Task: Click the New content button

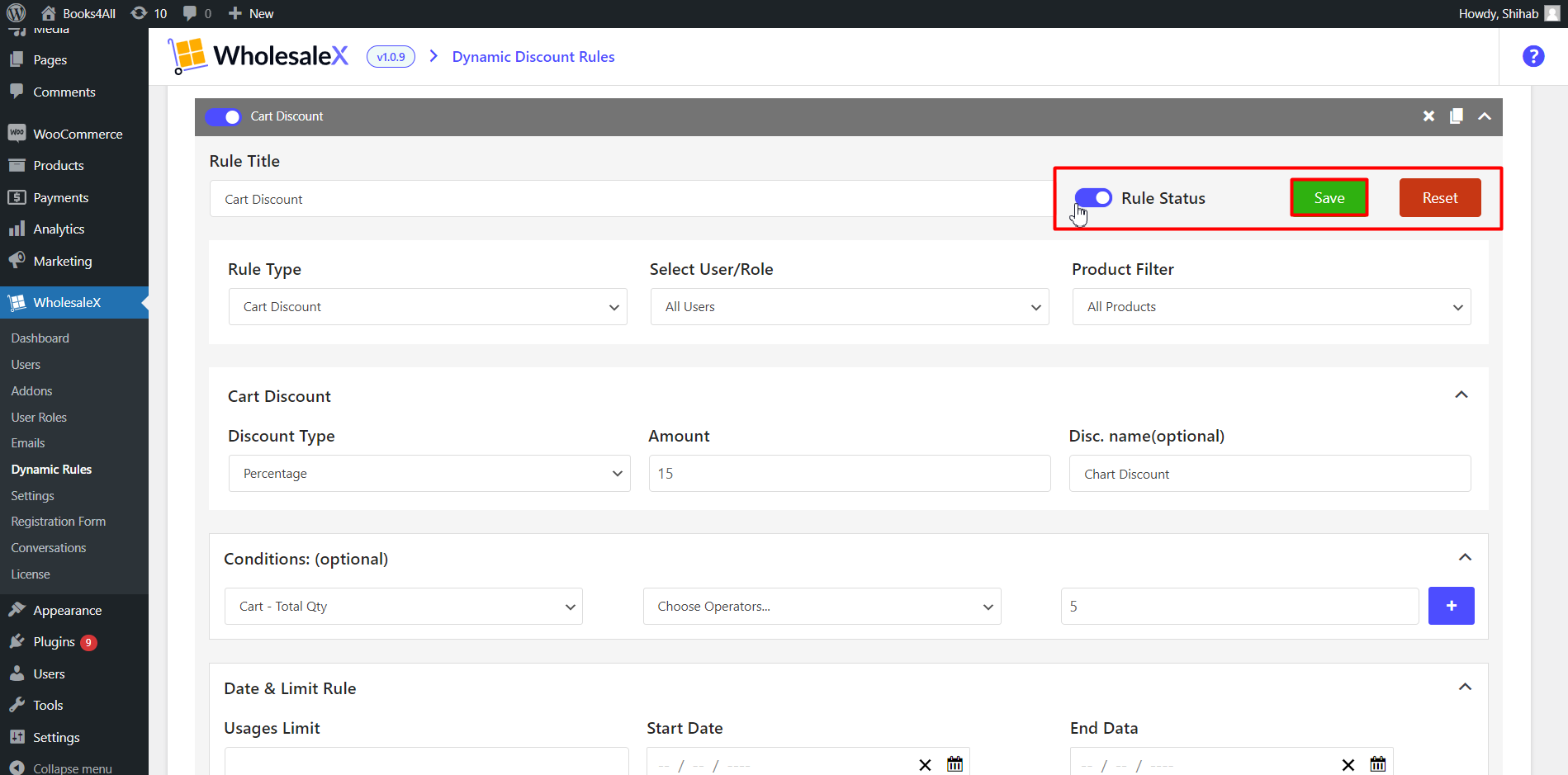Action: coord(251,13)
